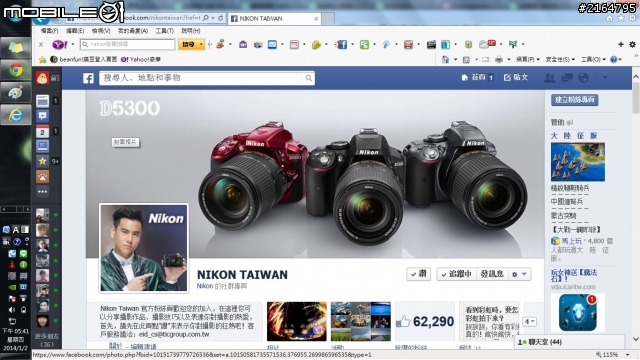
Task: Click the Facebook icon in Yahoo toolbar
Action: (x=341, y=44)
